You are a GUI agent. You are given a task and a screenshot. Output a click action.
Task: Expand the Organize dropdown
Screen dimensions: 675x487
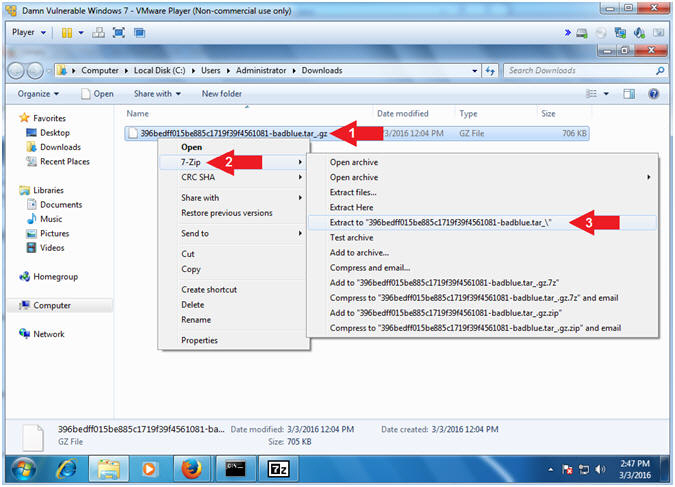click(x=38, y=93)
